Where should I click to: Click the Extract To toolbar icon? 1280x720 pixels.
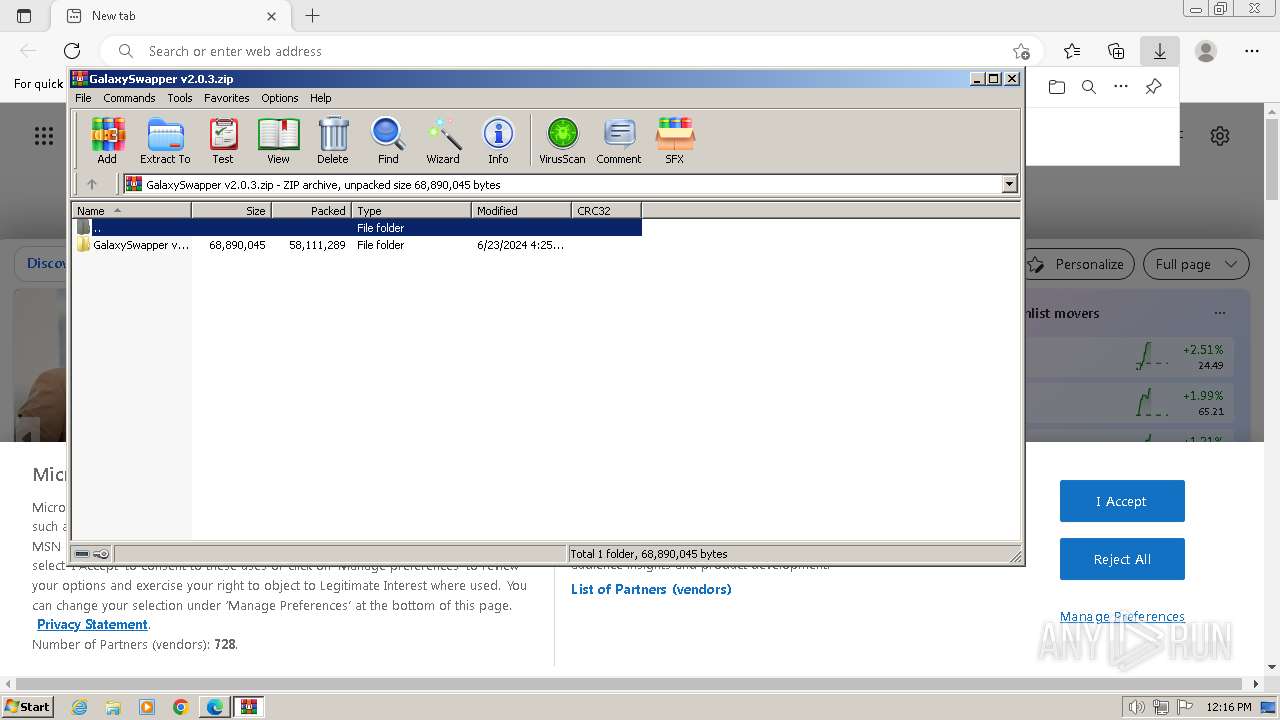pos(165,140)
